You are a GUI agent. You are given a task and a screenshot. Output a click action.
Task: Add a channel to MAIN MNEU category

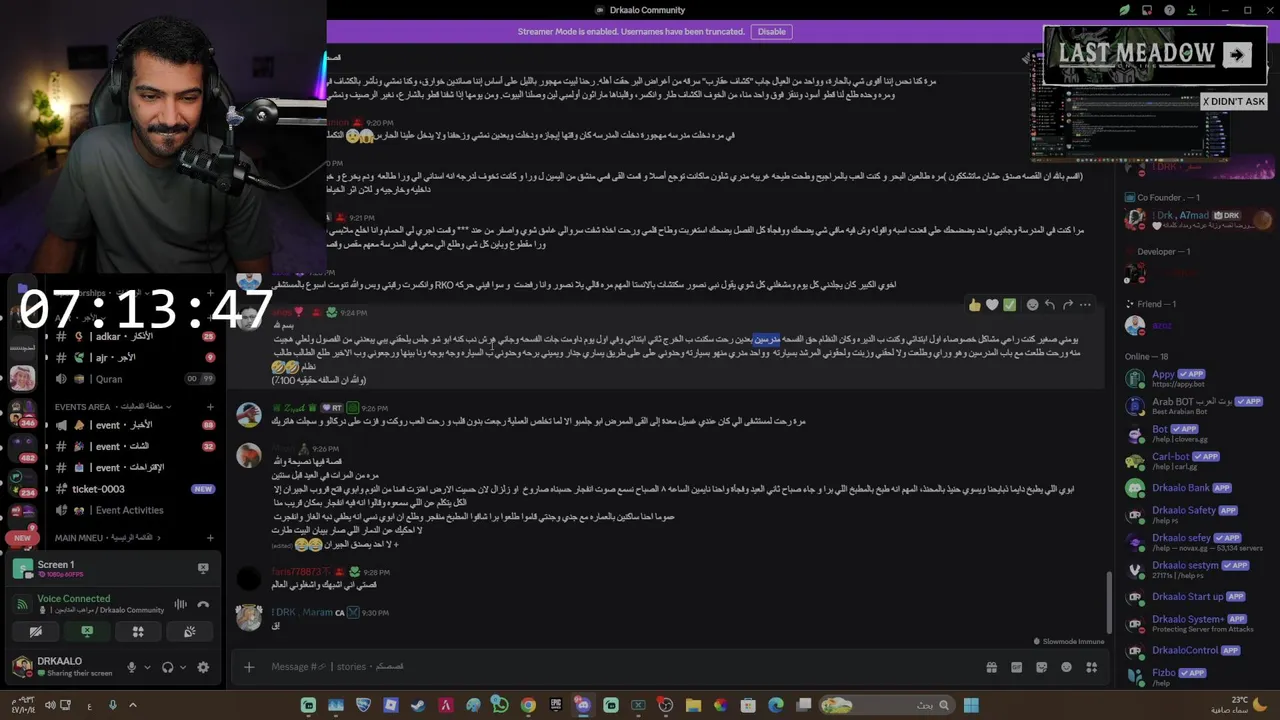coord(210,538)
